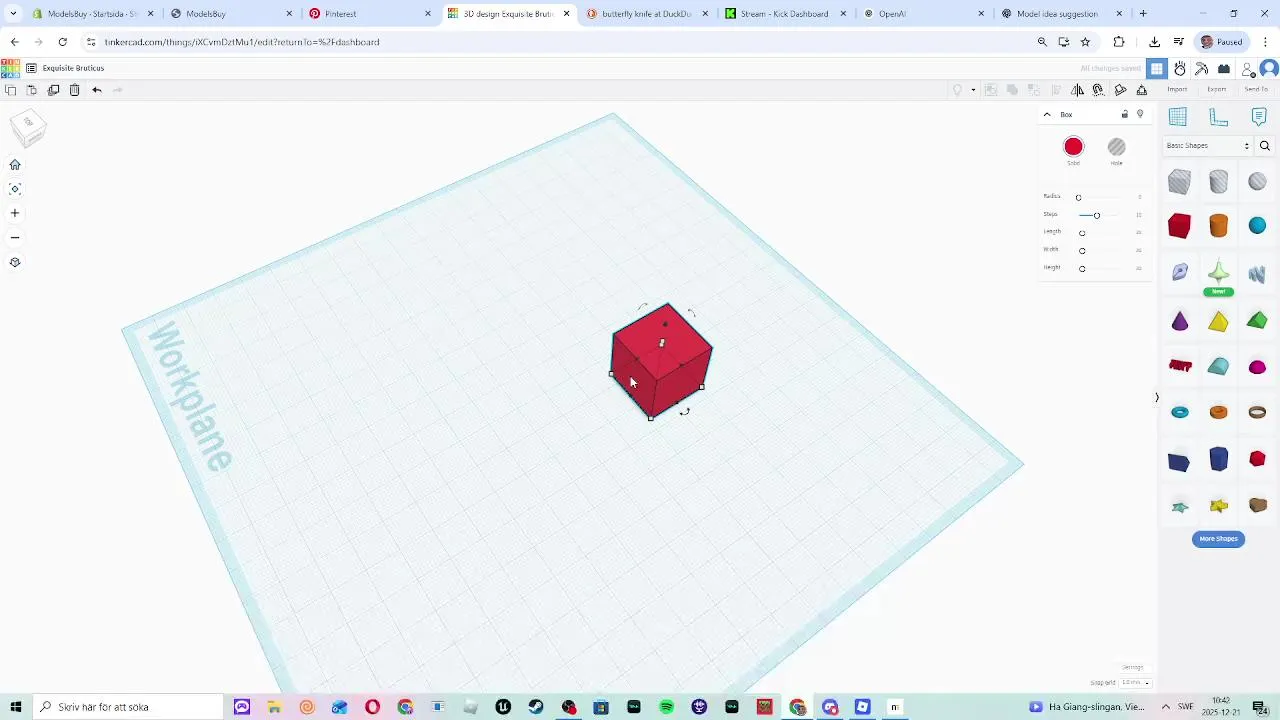The width and height of the screenshot is (1280, 720).
Task: Open the workplane grid panel icon
Action: [x=1178, y=117]
